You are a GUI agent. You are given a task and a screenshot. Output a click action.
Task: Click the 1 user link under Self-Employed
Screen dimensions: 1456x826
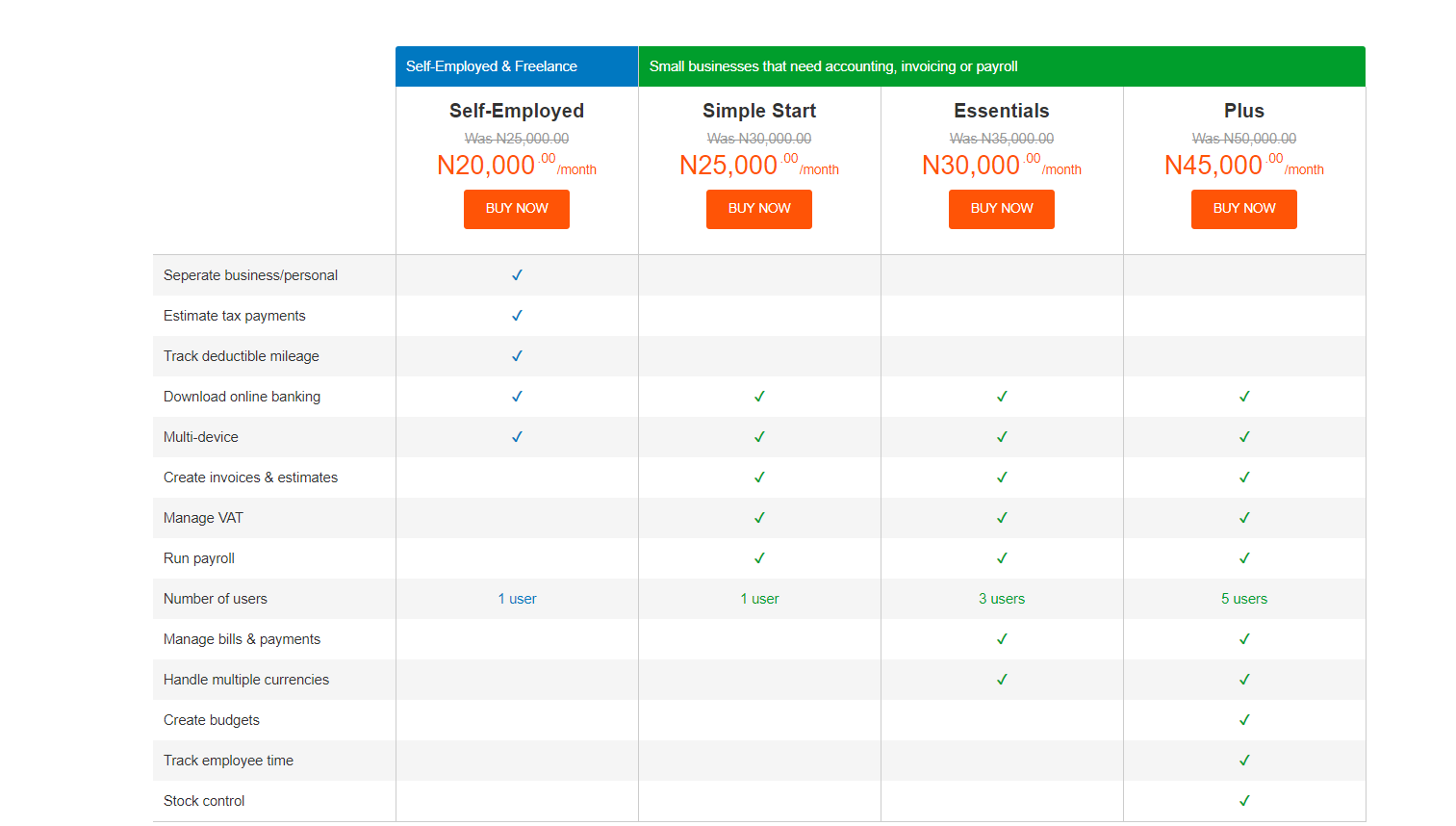(517, 598)
